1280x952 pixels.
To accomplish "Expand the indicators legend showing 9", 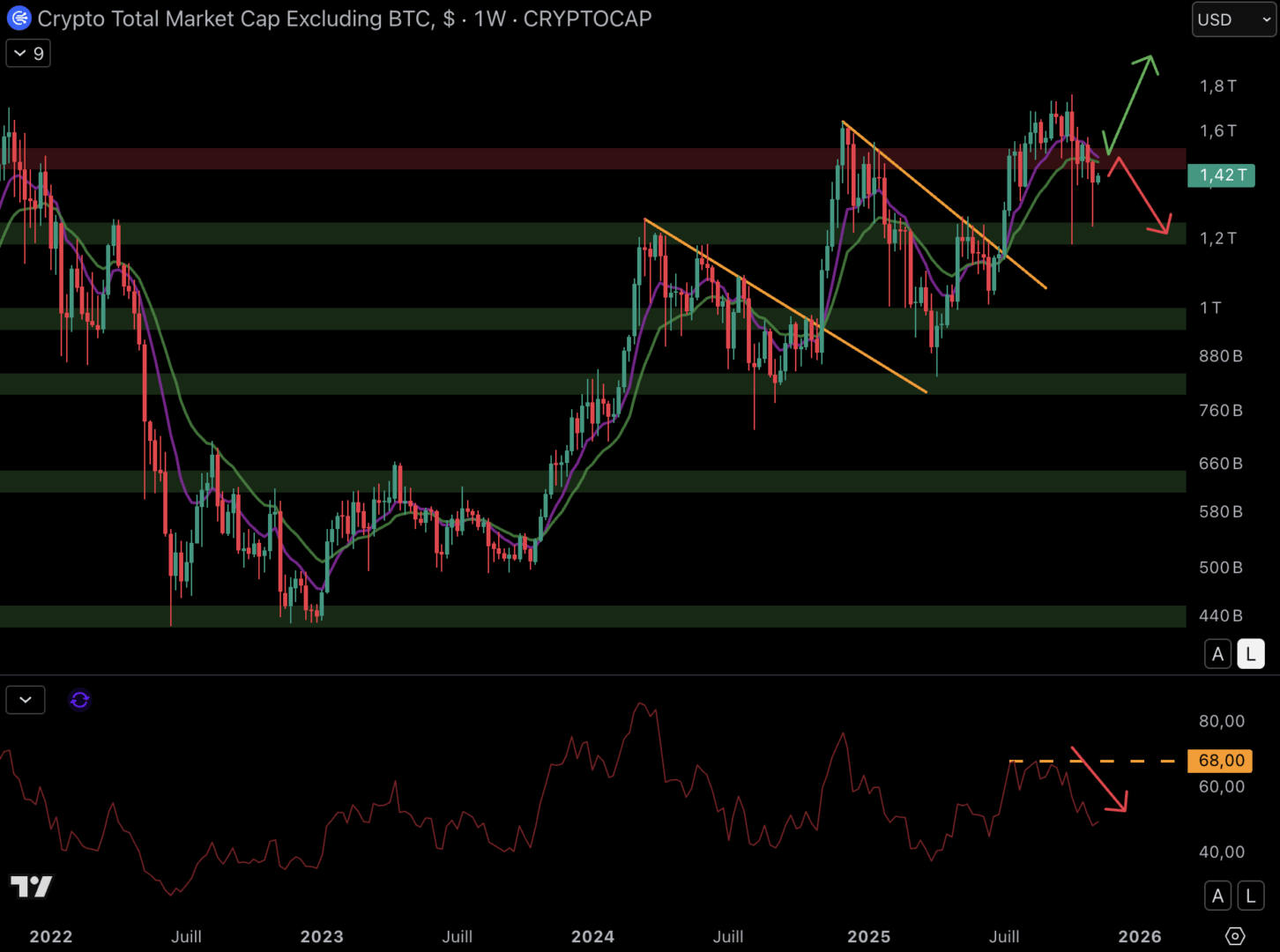I will 28,54.
